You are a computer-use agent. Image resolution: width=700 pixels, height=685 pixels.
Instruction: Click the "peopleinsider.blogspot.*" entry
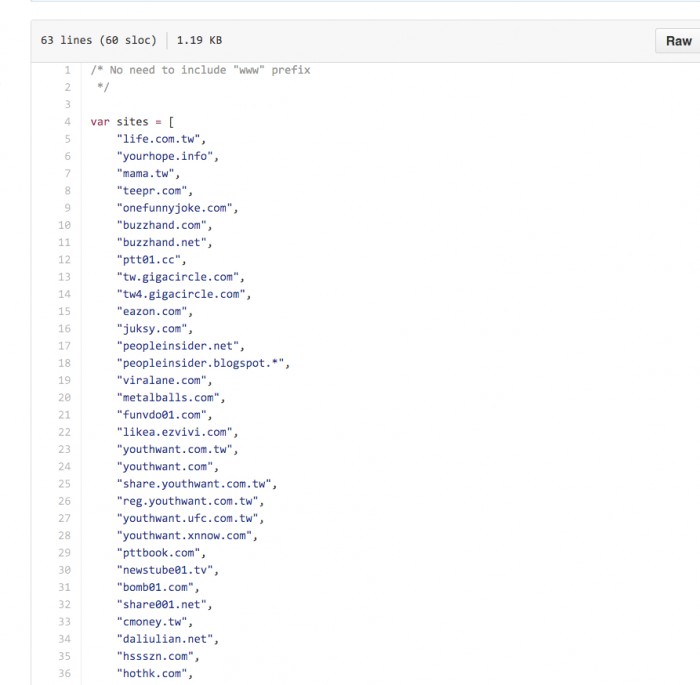pyautogui.click(x=204, y=363)
